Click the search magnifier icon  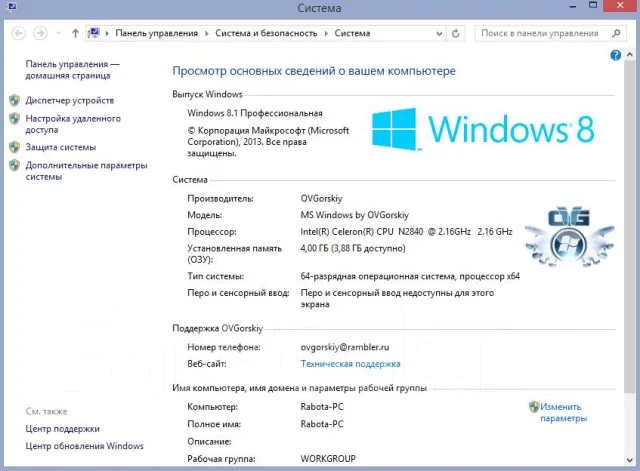point(616,33)
